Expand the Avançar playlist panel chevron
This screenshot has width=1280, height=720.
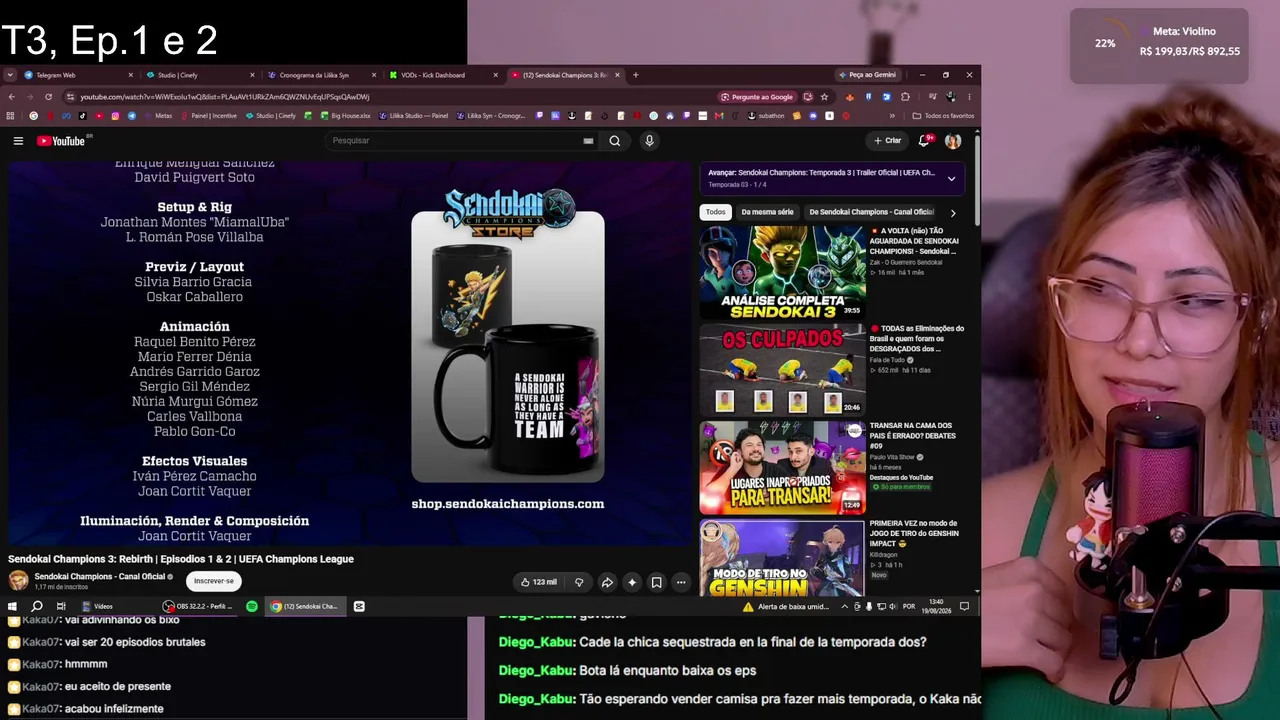pyautogui.click(x=951, y=178)
